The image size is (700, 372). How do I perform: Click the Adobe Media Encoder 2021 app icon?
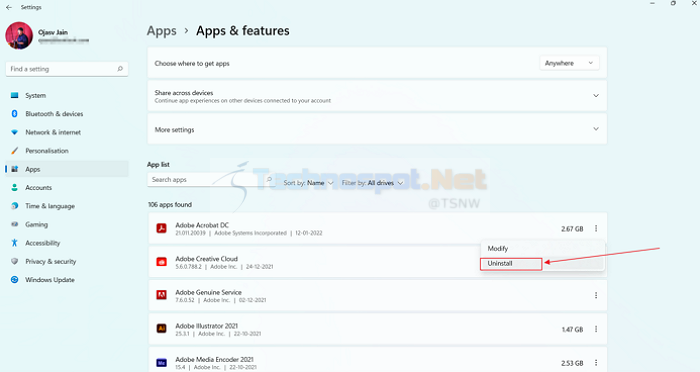[x=161, y=363]
